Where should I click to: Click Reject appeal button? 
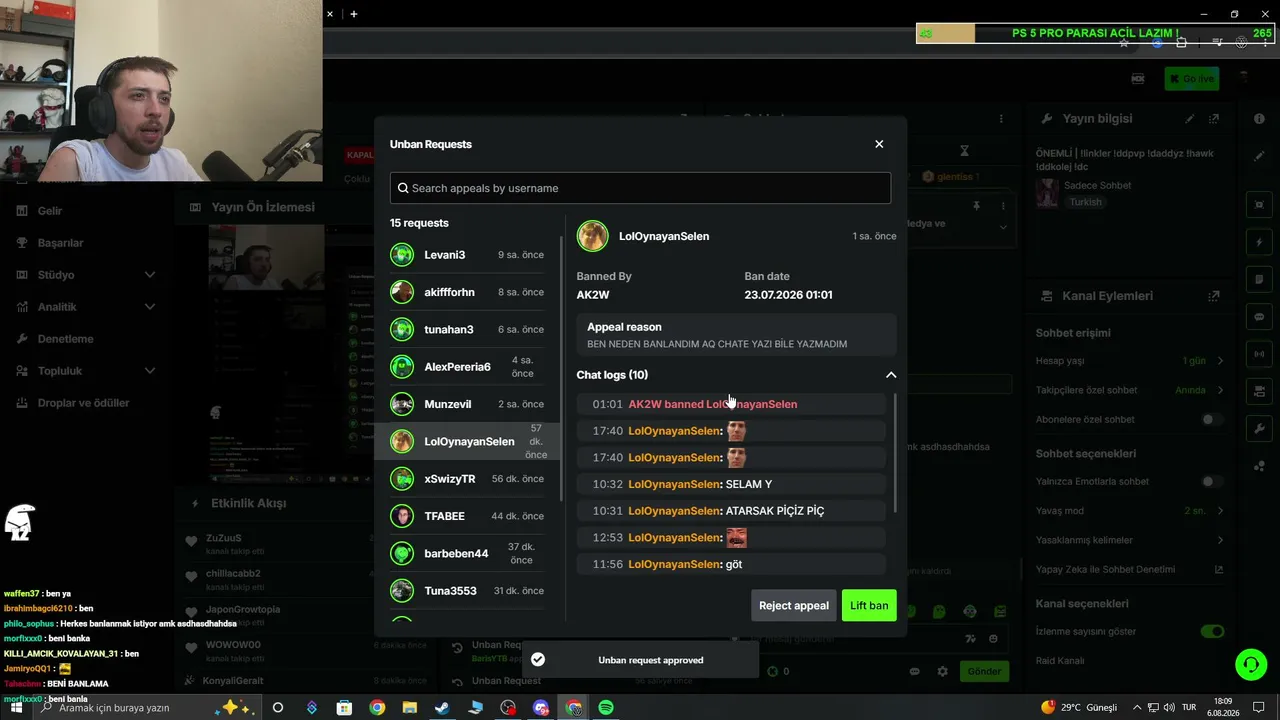coord(794,605)
